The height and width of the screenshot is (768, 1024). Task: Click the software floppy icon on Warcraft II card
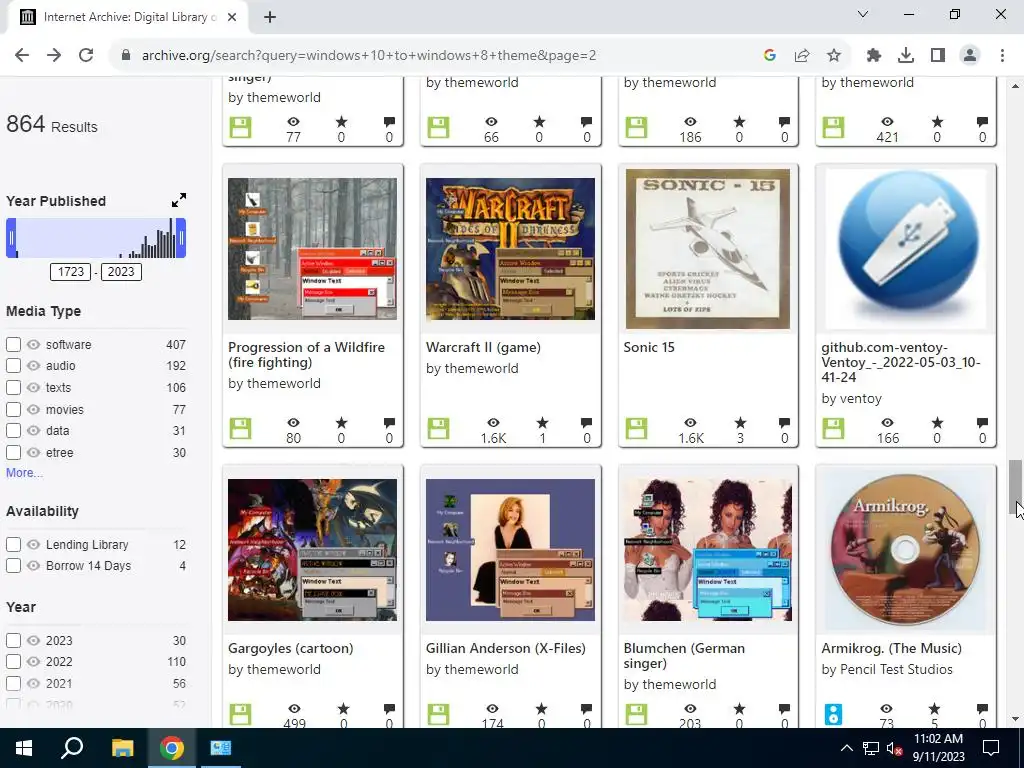click(x=438, y=428)
